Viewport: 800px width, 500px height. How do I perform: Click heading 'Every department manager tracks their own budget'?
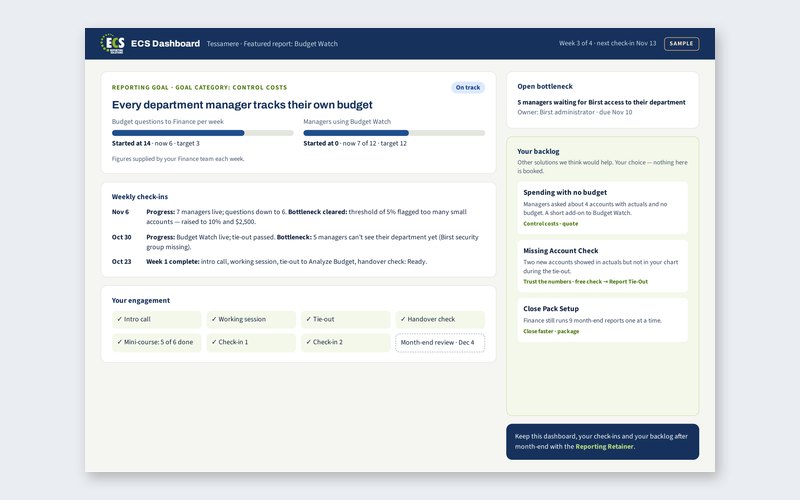pos(242,105)
